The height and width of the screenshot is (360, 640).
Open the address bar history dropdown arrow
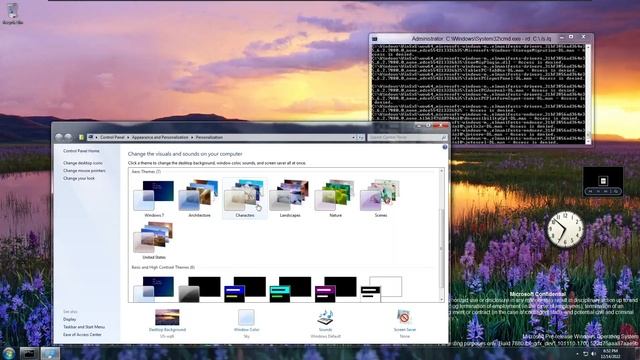353,138
